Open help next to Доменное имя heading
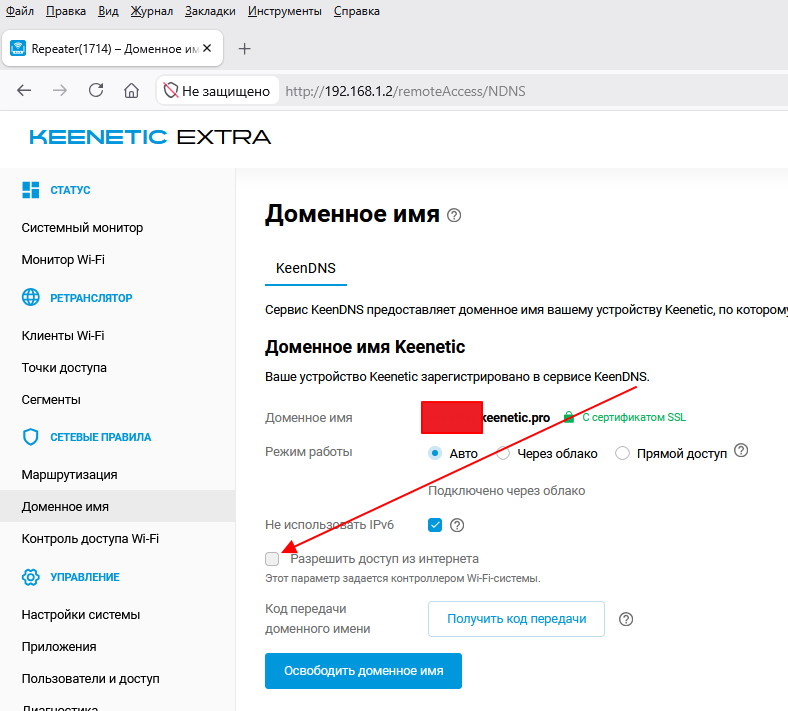 454,216
